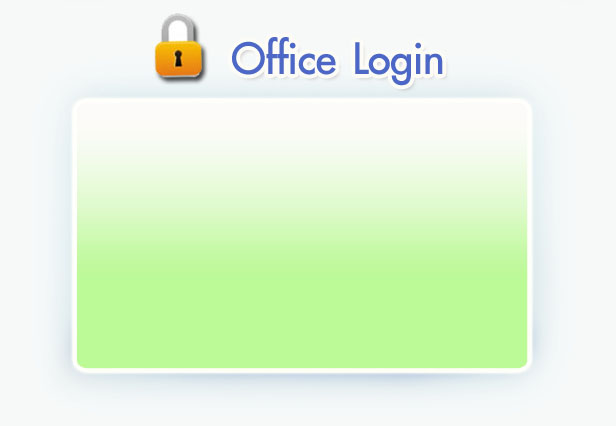Click the letter L in Login
Image resolution: width=616 pixels, height=426 pixels.
[361, 58]
